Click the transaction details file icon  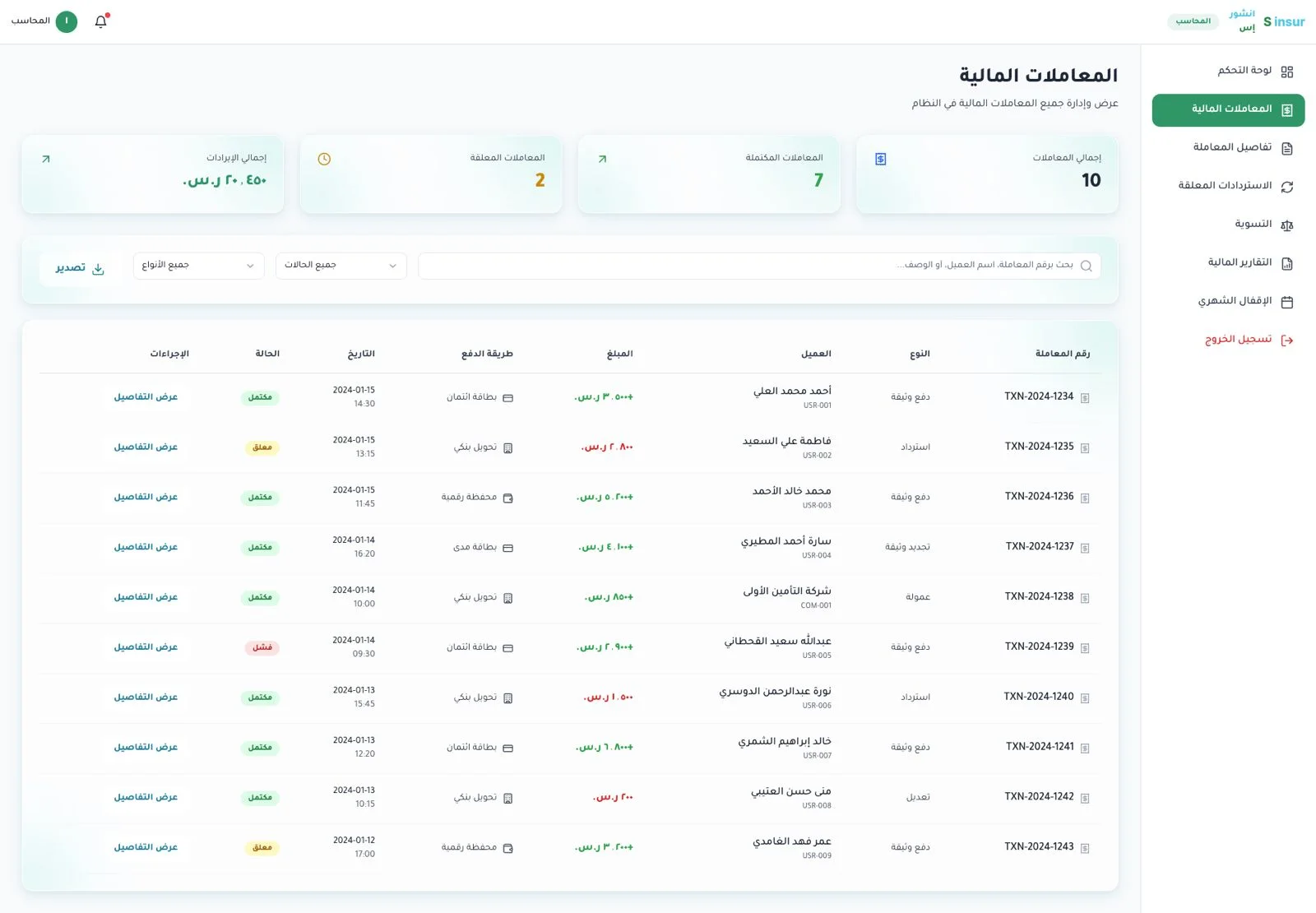[x=1287, y=148]
